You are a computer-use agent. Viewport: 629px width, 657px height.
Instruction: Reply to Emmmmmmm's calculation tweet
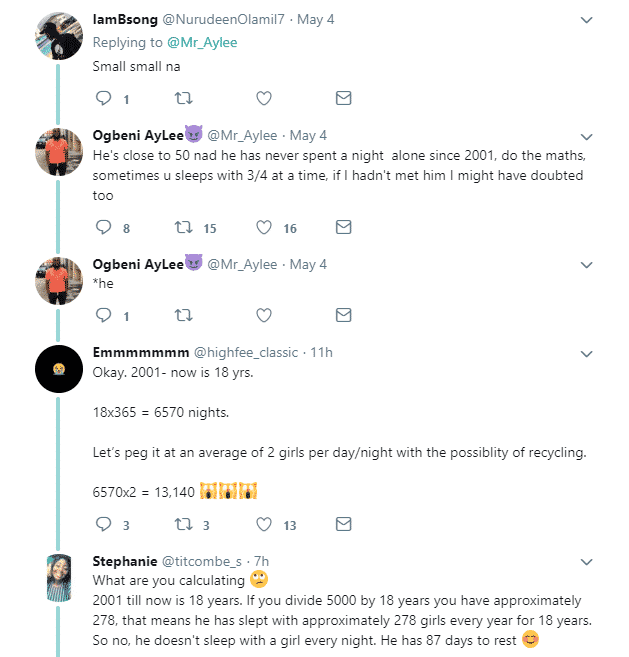103,524
